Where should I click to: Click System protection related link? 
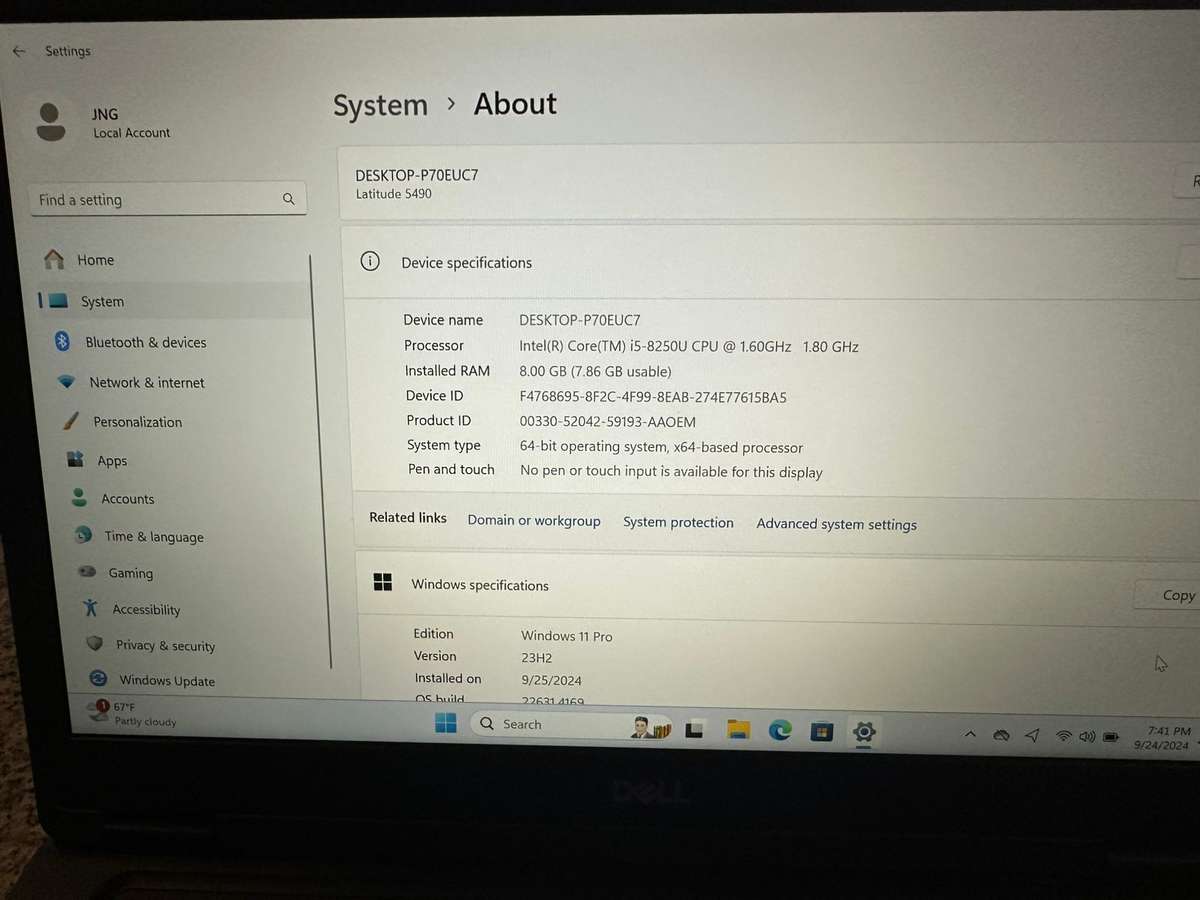[x=678, y=522]
